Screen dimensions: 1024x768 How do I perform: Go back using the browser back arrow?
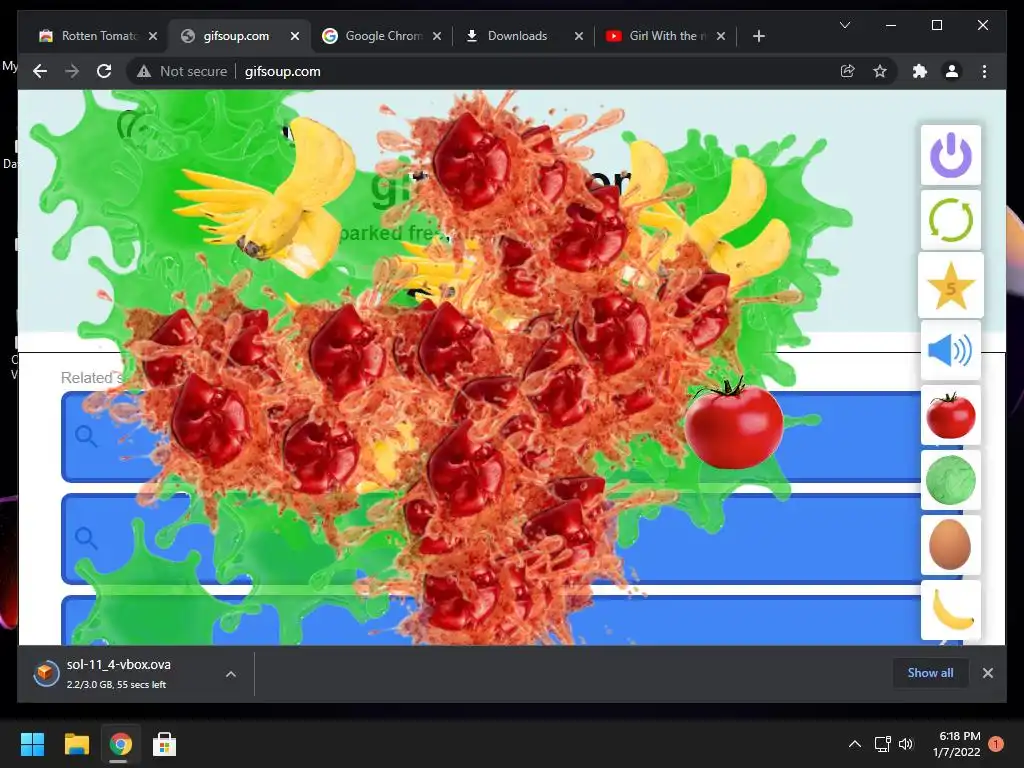coord(40,71)
